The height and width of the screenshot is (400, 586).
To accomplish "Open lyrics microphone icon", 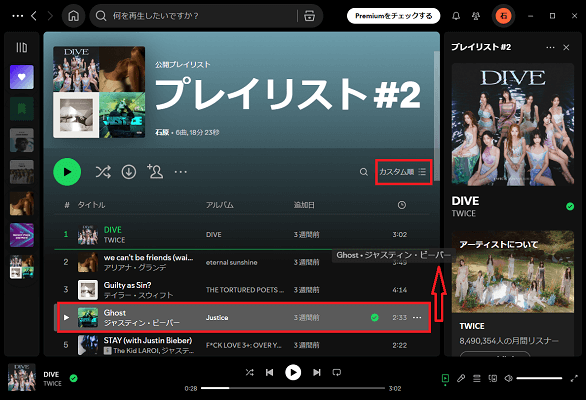I will [x=461, y=378].
